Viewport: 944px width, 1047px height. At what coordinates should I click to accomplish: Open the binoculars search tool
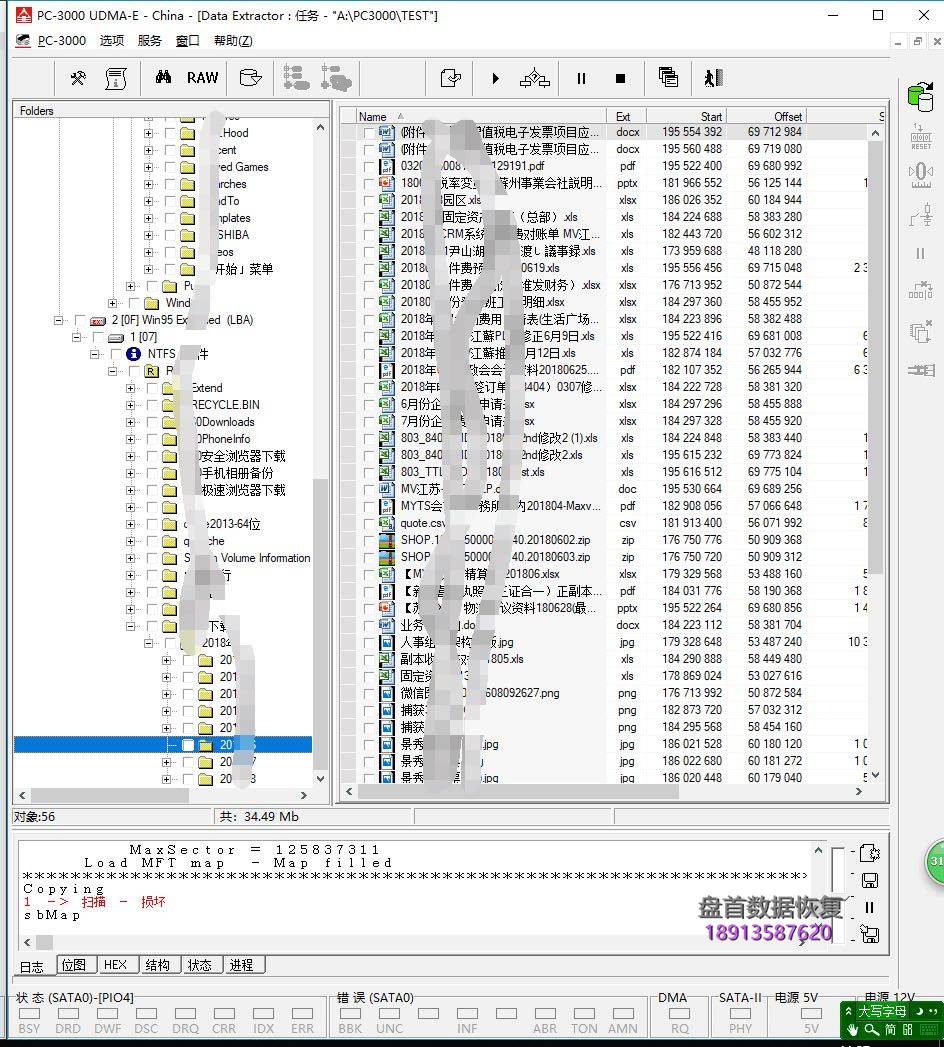pyautogui.click(x=164, y=78)
